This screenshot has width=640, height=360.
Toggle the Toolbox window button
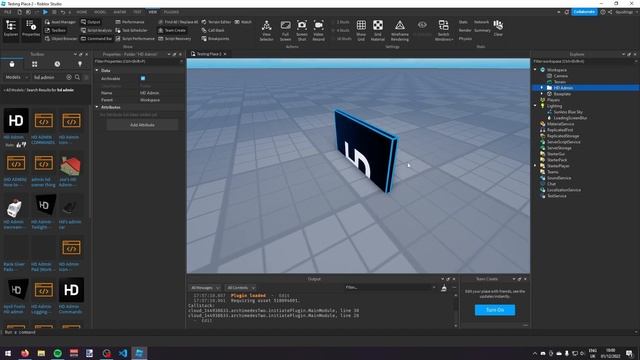pos(56,30)
